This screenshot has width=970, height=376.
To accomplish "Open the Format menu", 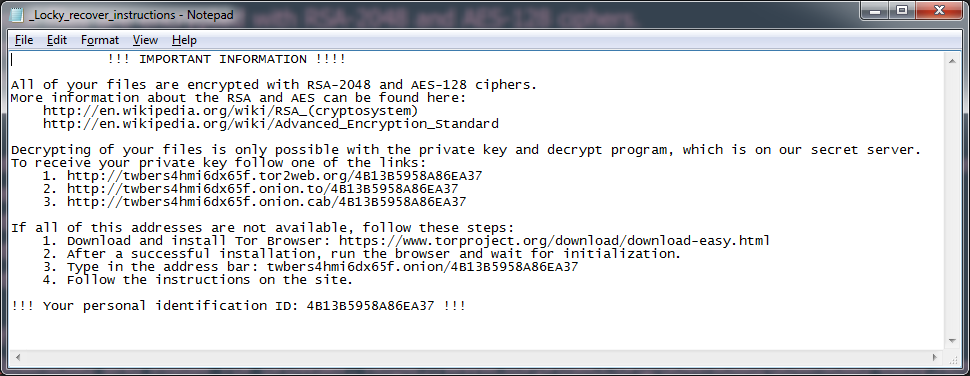I will tap(100, 40).
